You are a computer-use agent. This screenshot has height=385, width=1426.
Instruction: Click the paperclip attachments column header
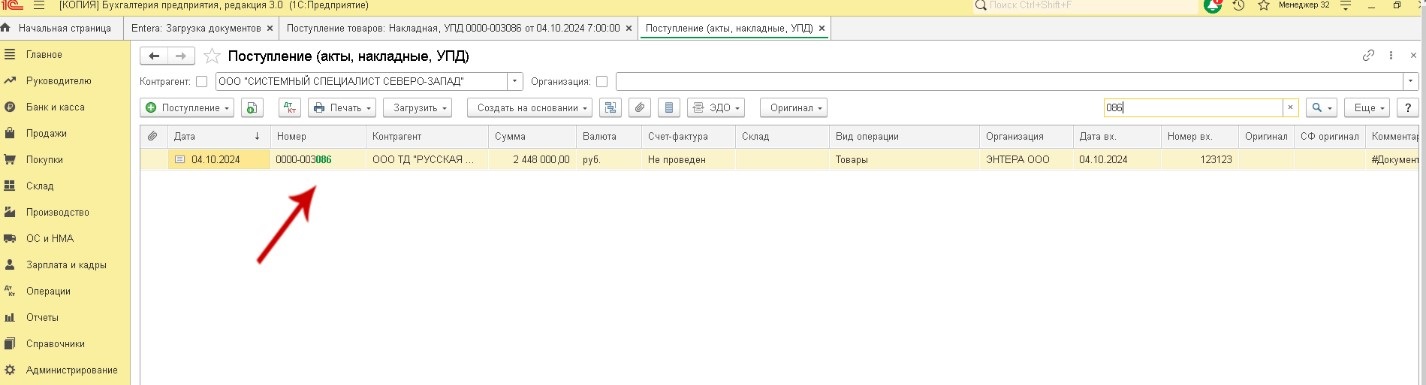153,136
